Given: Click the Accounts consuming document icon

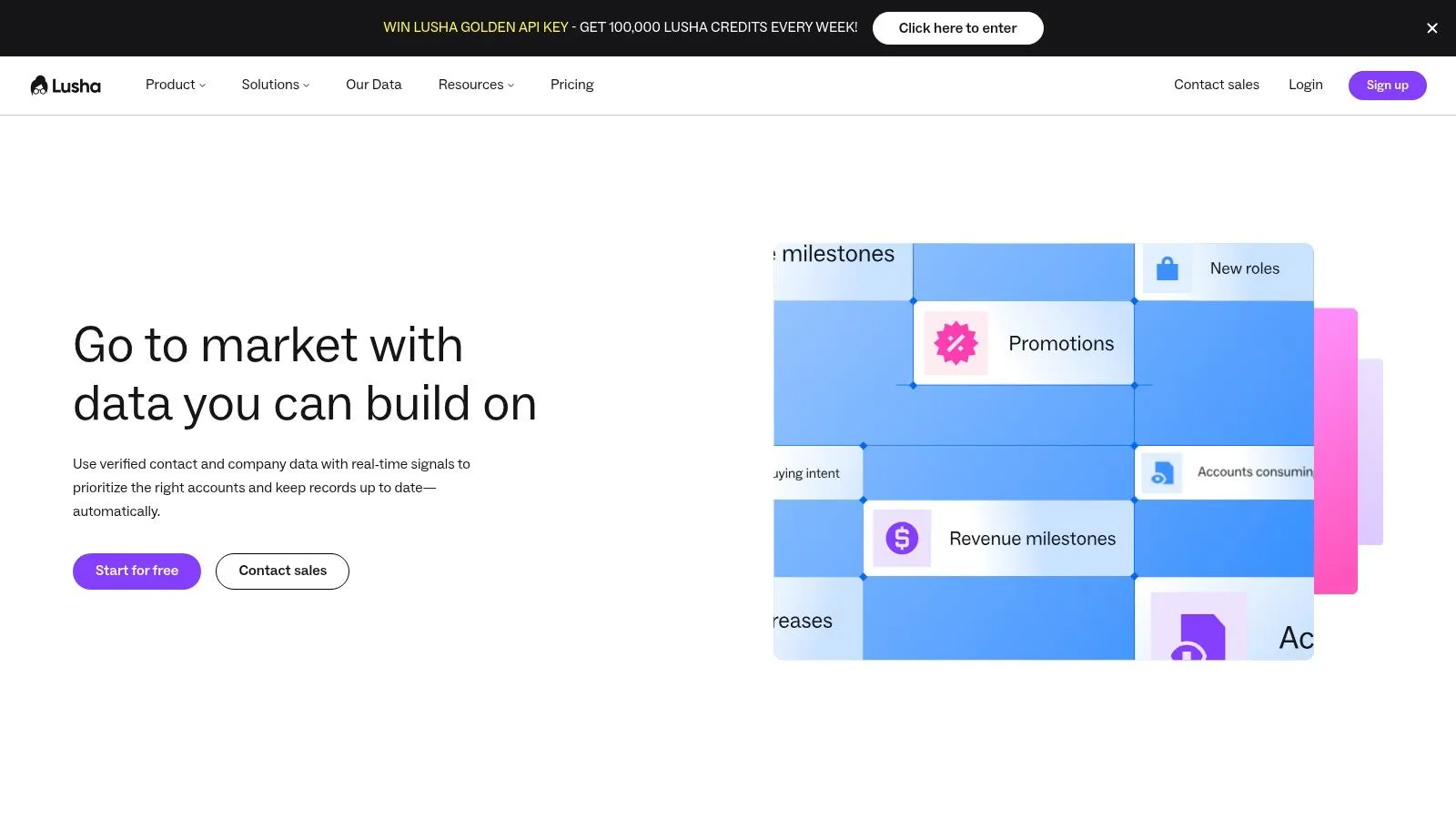Looking at the screenshot, I should coord(1161,473).
